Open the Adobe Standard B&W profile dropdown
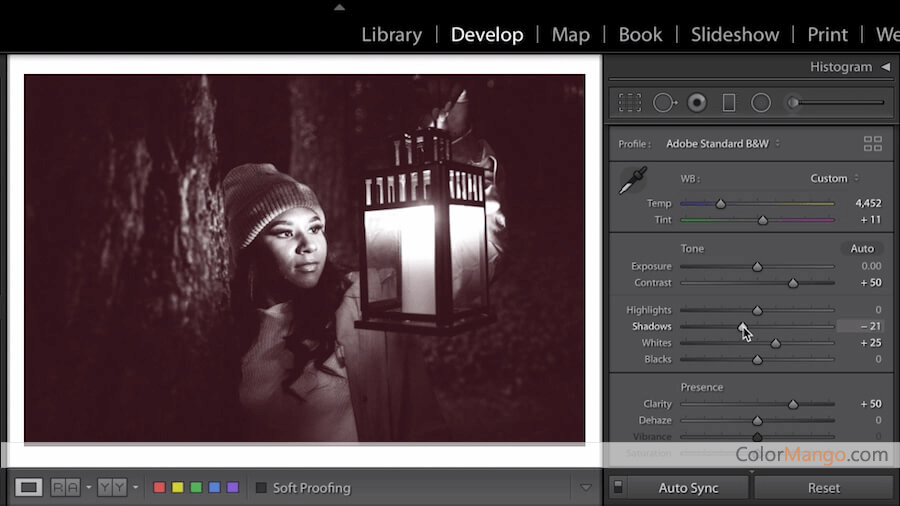Screen dimensions: 900x506 723,144
